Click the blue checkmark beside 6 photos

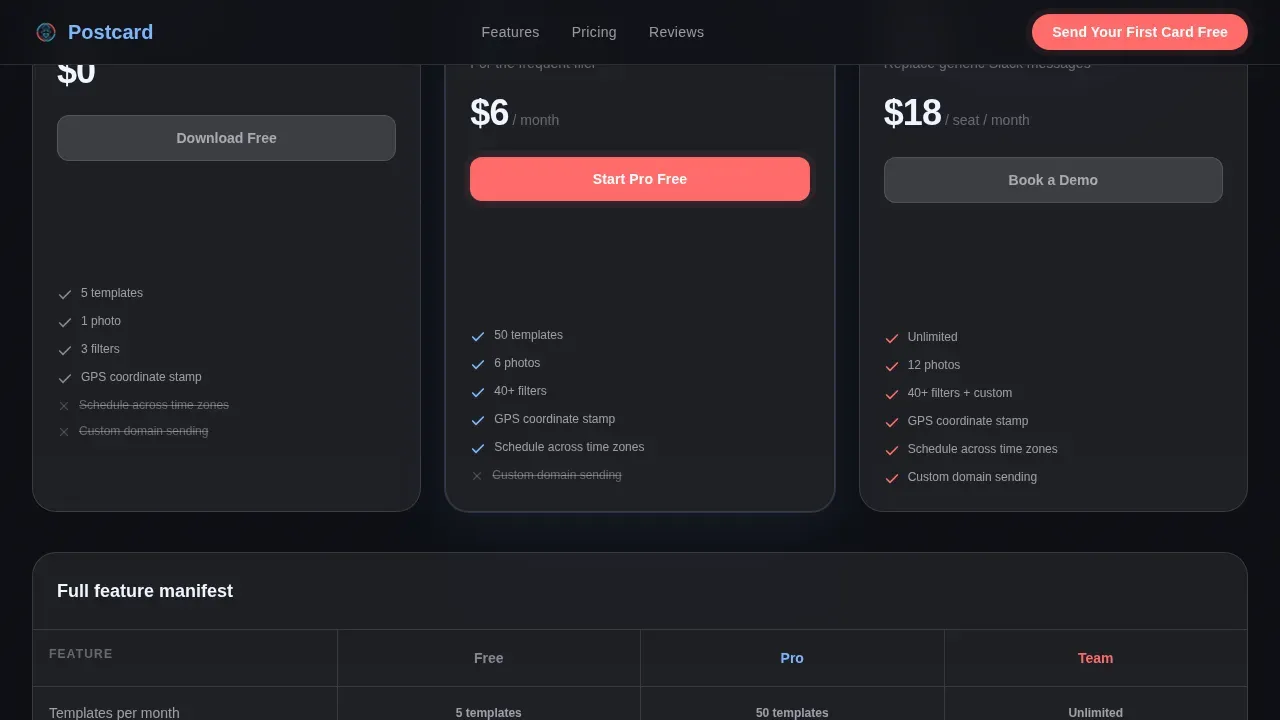(x=478, y=364)
